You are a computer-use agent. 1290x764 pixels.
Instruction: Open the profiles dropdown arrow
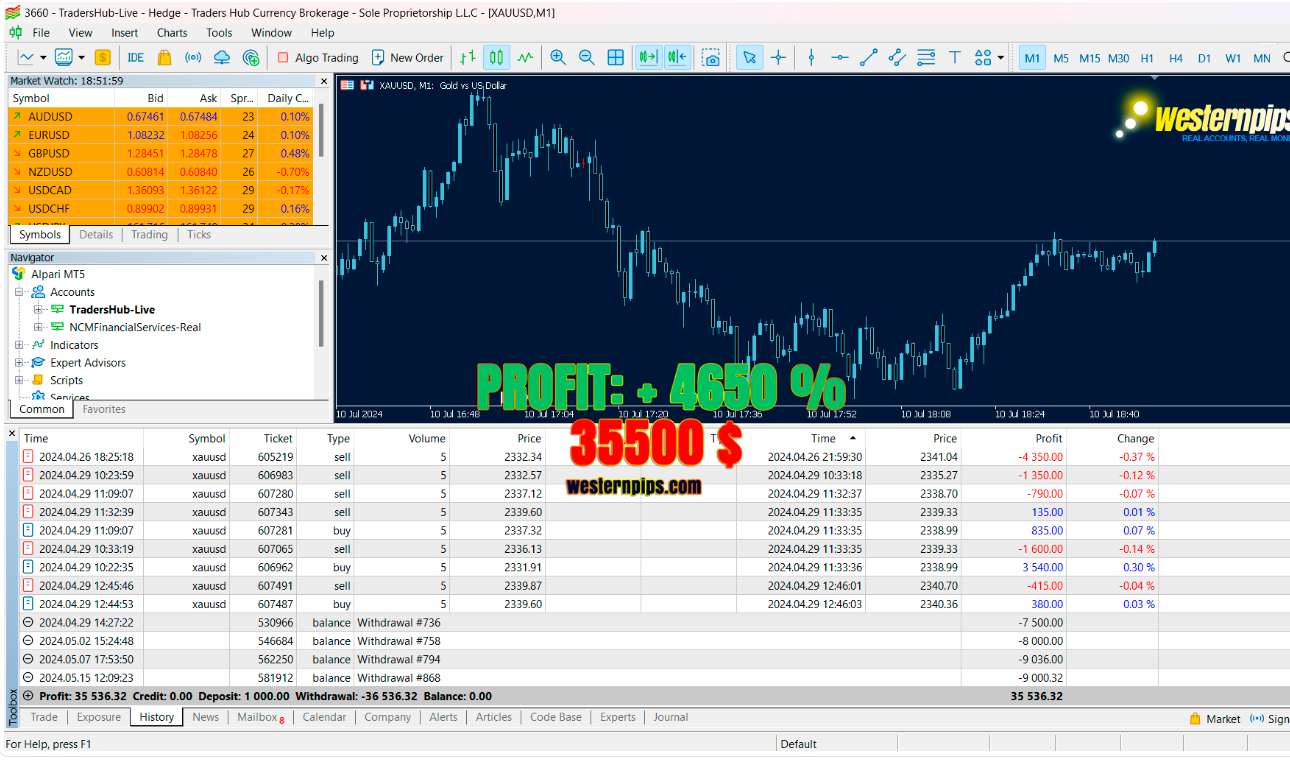[x=82, y=58]
